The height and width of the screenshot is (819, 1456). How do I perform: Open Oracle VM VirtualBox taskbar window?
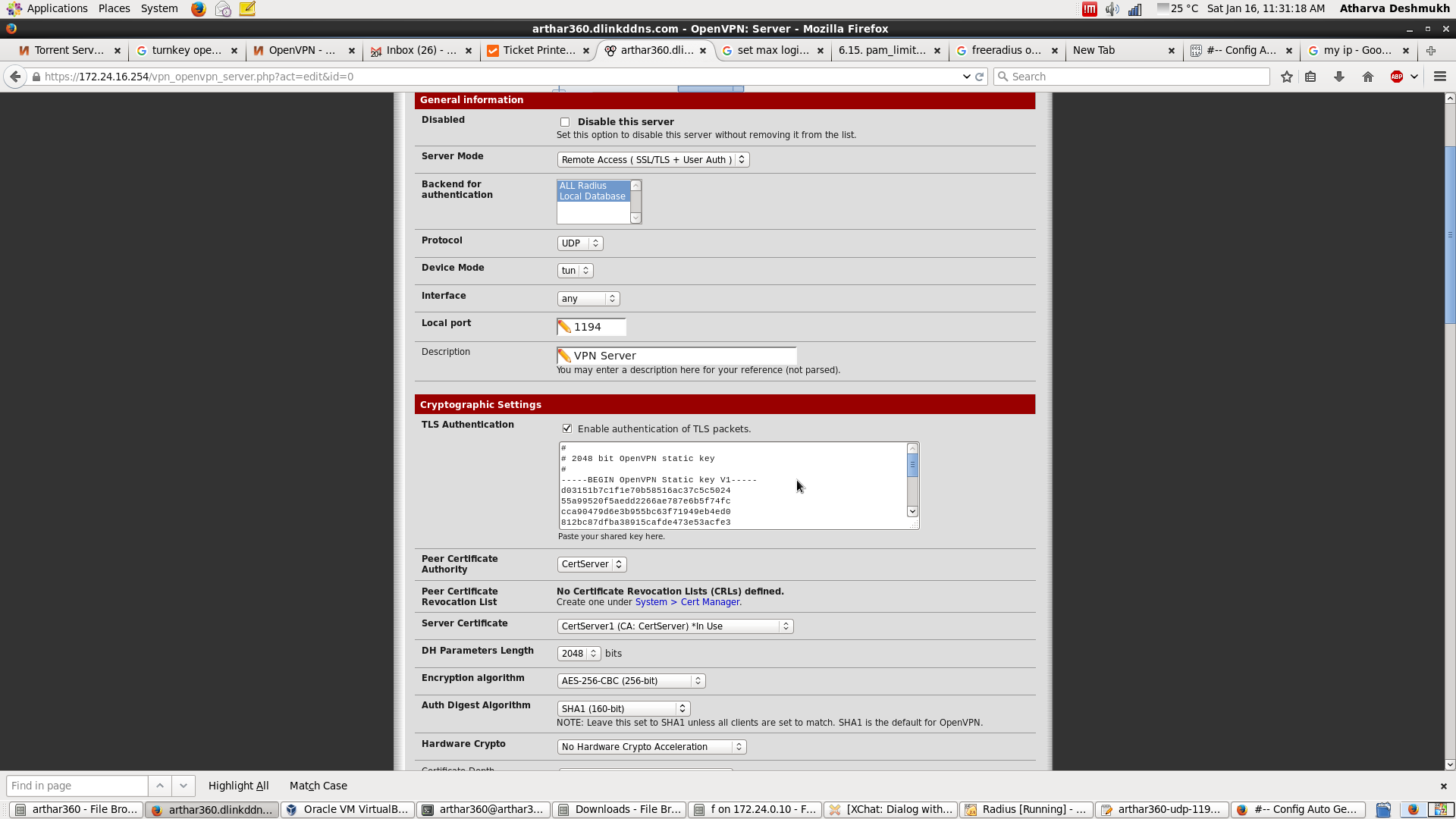coord(348,810)
